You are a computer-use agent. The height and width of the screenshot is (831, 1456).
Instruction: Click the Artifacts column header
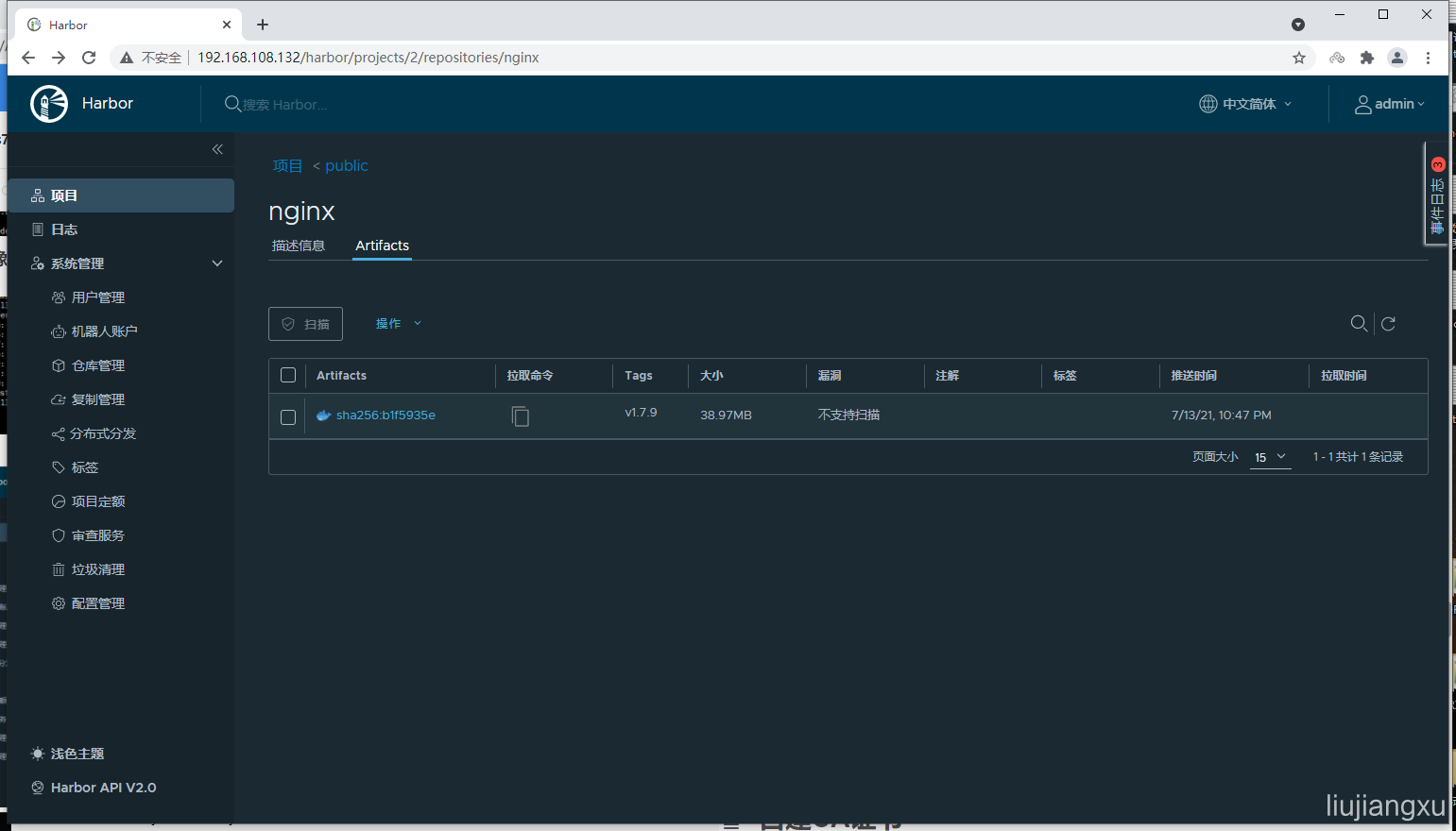[x=341, y=375]
